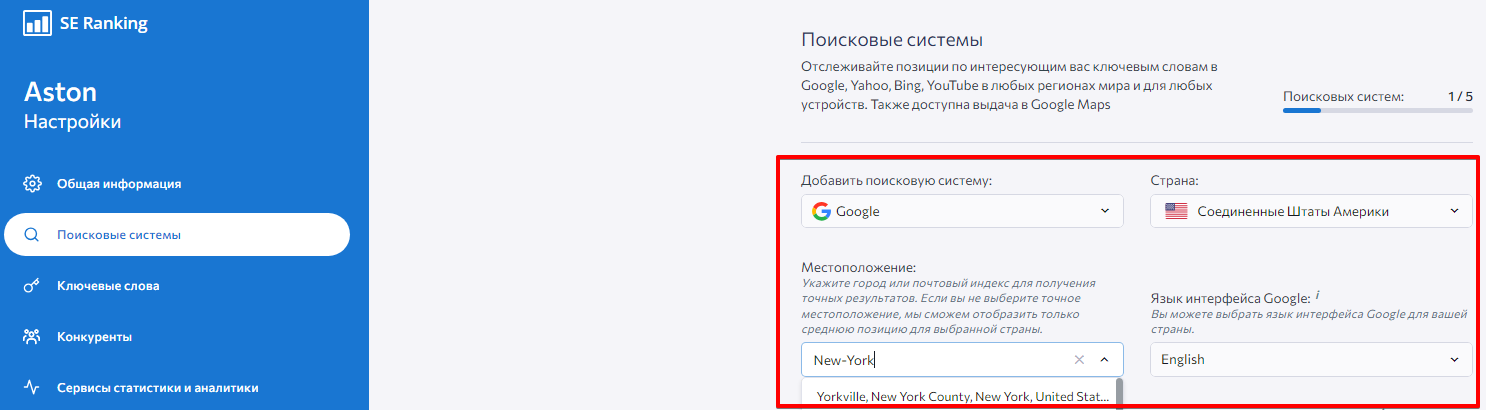Click the info icon near Язык интерфейса Google

(x=1318, y=295)
